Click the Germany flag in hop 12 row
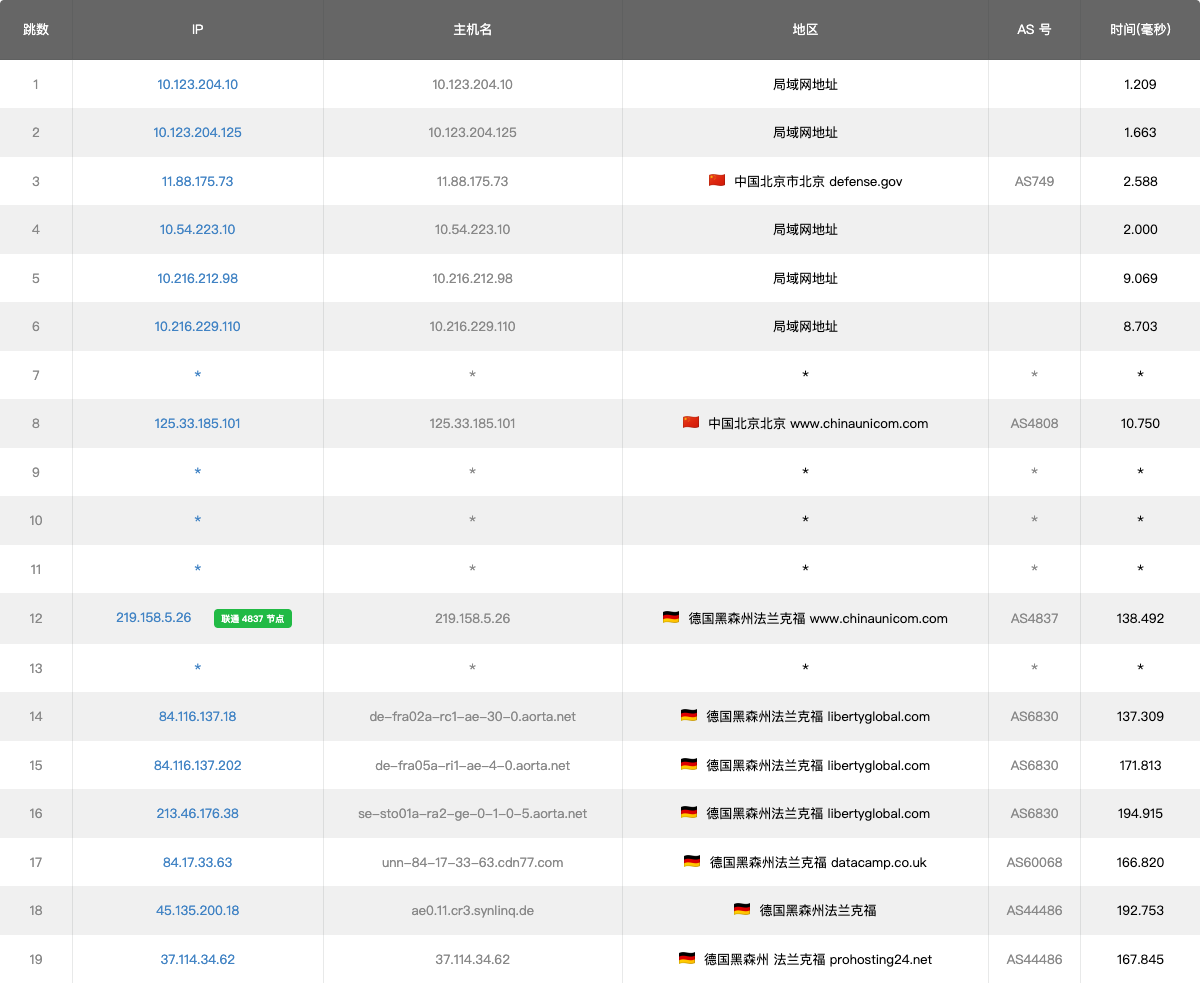The height and width of the screenshot is (983, 1200). point(671,618)
